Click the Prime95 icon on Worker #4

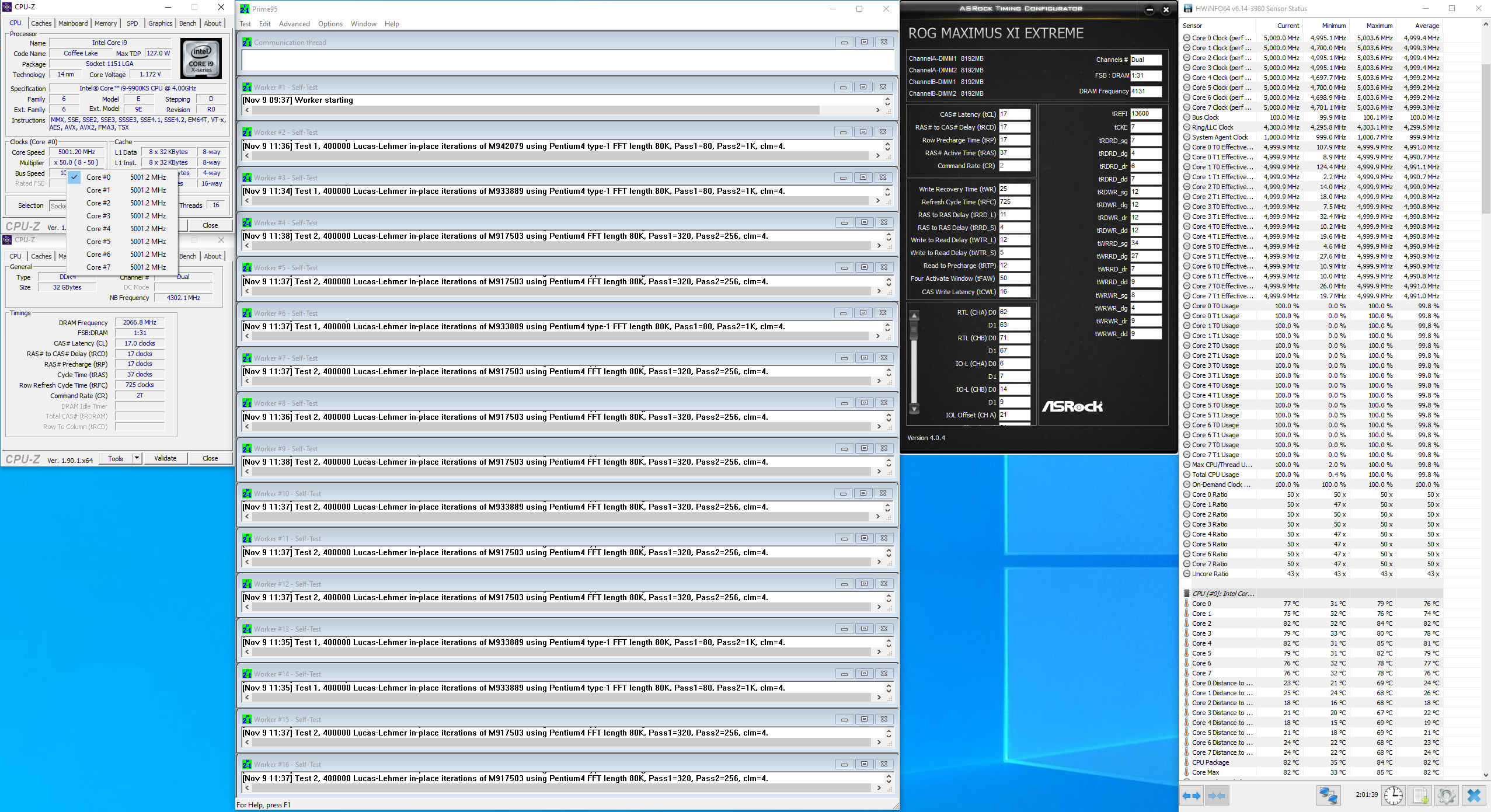click(x=247, y=222)
